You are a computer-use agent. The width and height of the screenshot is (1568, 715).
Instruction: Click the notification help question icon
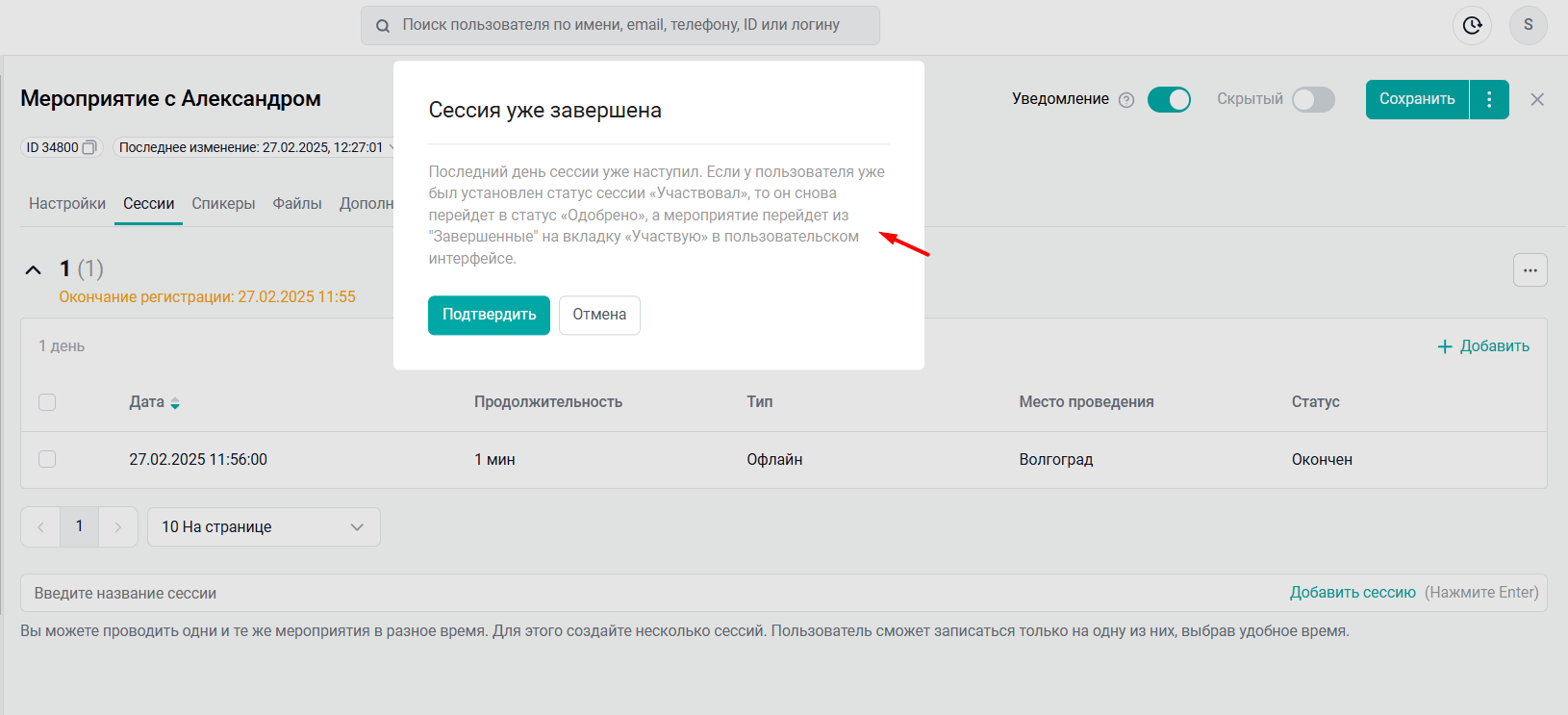pyautogui.click(x=1126, y=100)
